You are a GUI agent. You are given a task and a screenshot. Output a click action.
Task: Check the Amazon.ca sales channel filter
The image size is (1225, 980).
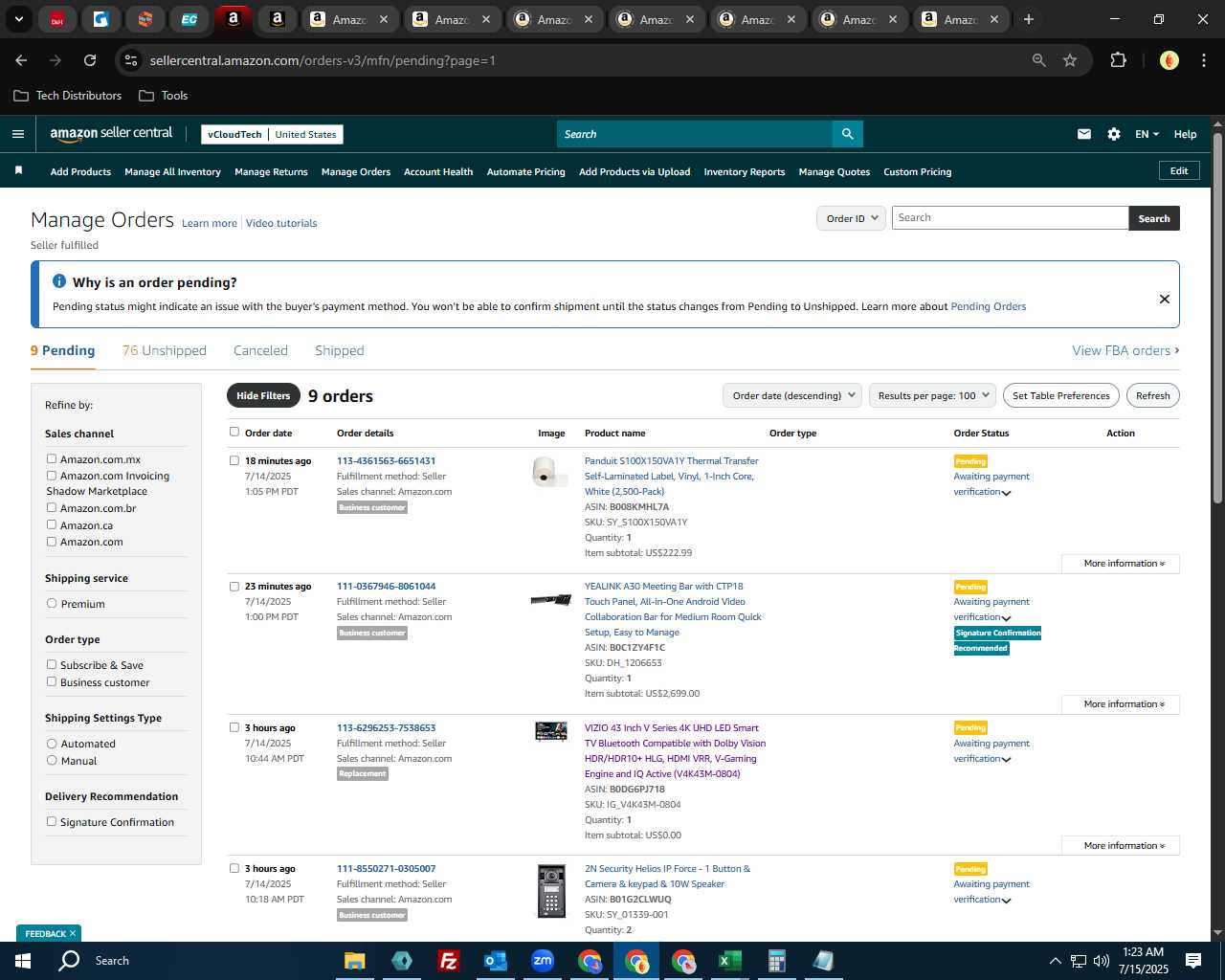point(52,524)
